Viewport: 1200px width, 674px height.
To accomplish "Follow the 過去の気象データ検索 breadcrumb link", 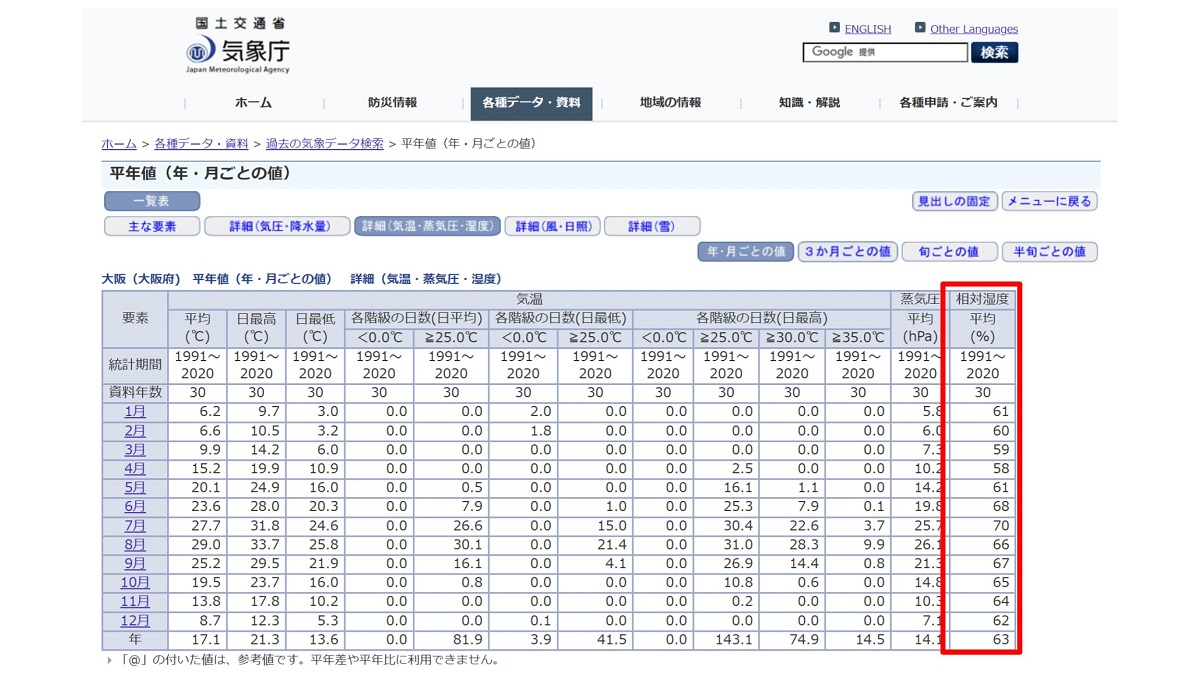I will (x=325, y=143).
